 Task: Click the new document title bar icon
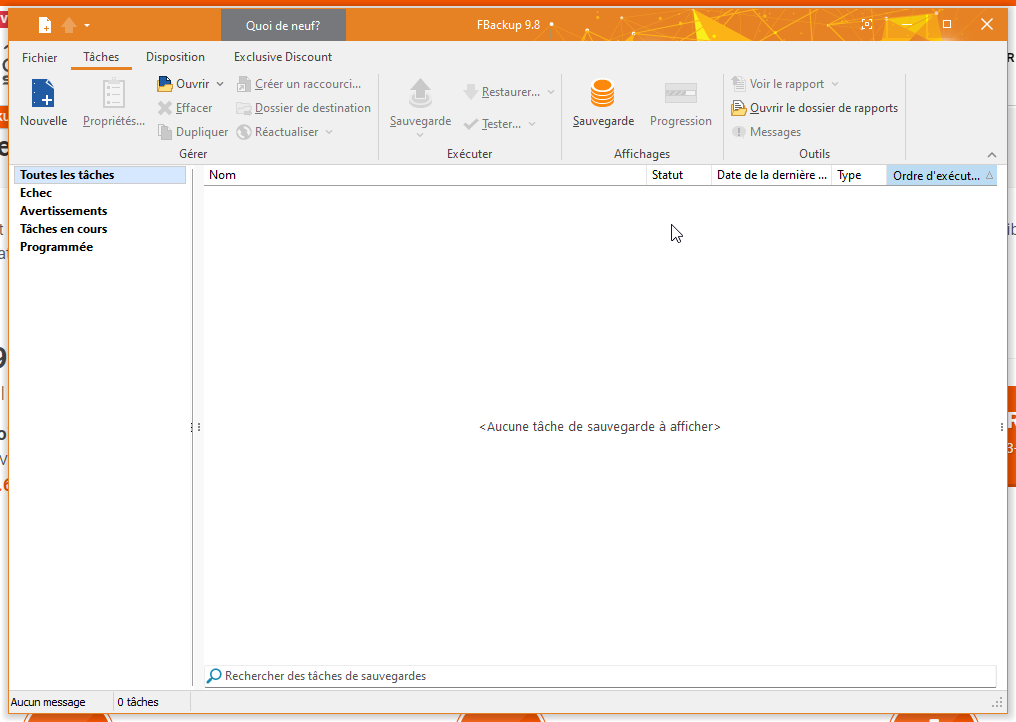[x=45, y=25]
